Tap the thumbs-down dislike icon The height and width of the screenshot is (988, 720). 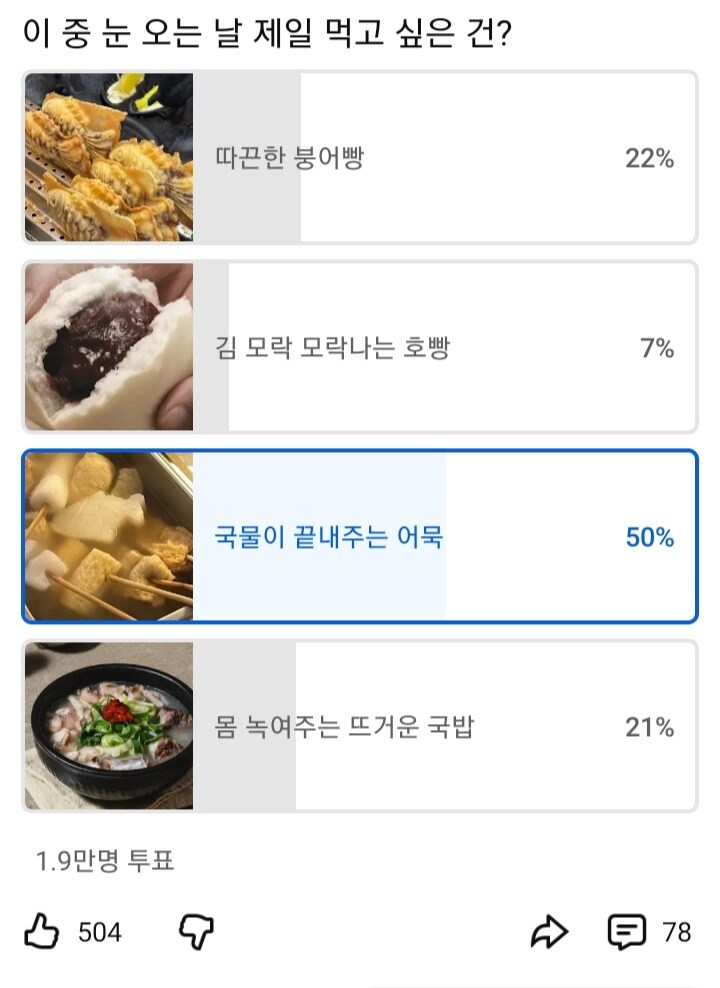click(196, 932)
